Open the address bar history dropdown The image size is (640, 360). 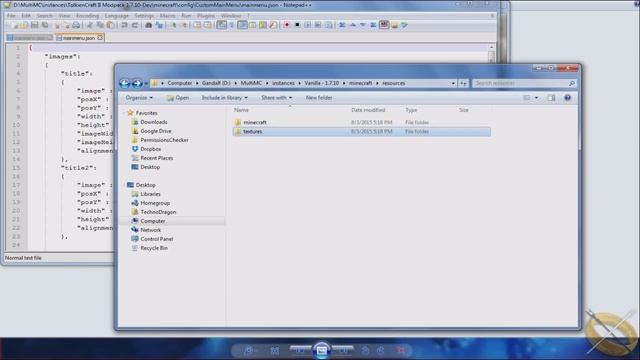(x=453, y=83)
